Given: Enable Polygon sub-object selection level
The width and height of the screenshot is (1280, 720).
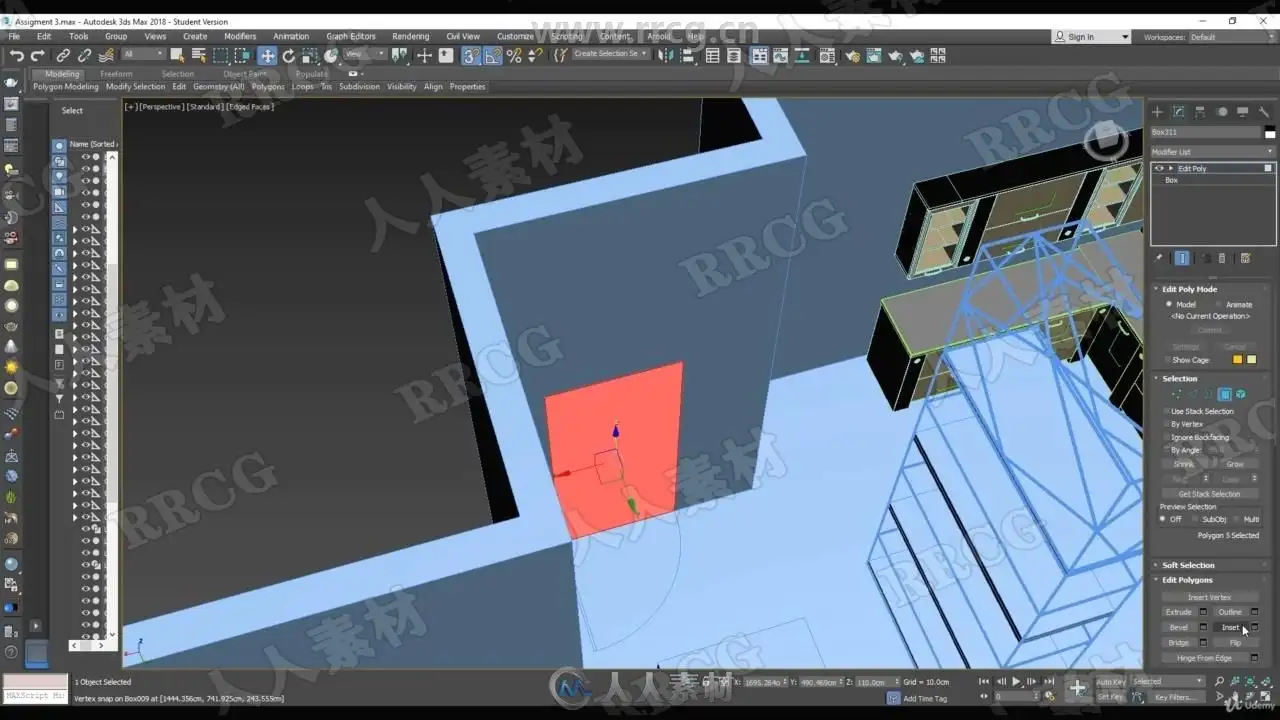Looking at the screenshot, I should tap(1224, 395).
